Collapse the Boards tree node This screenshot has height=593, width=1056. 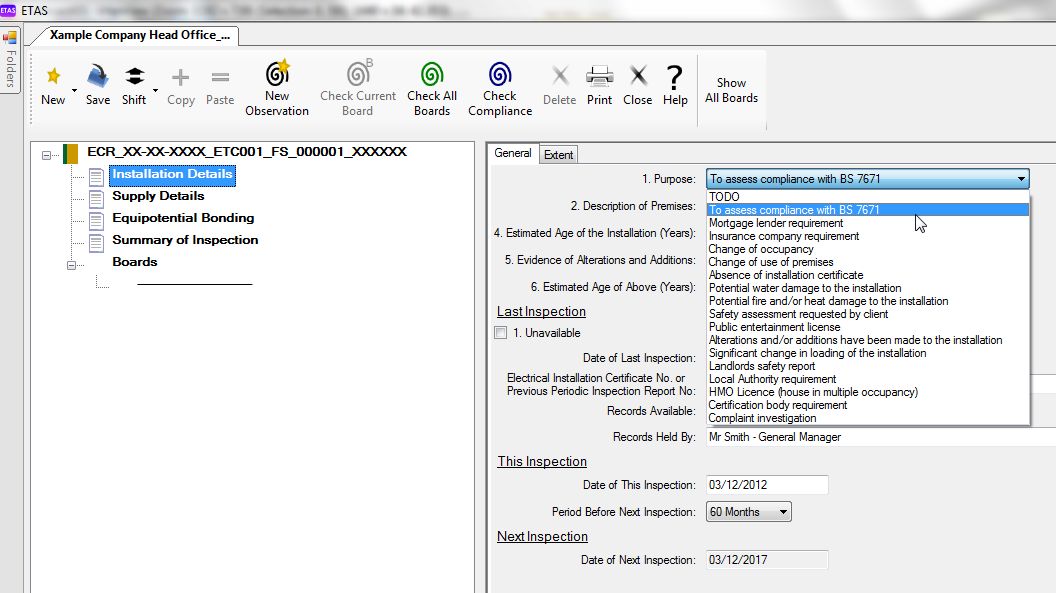[x=71, y=265]
